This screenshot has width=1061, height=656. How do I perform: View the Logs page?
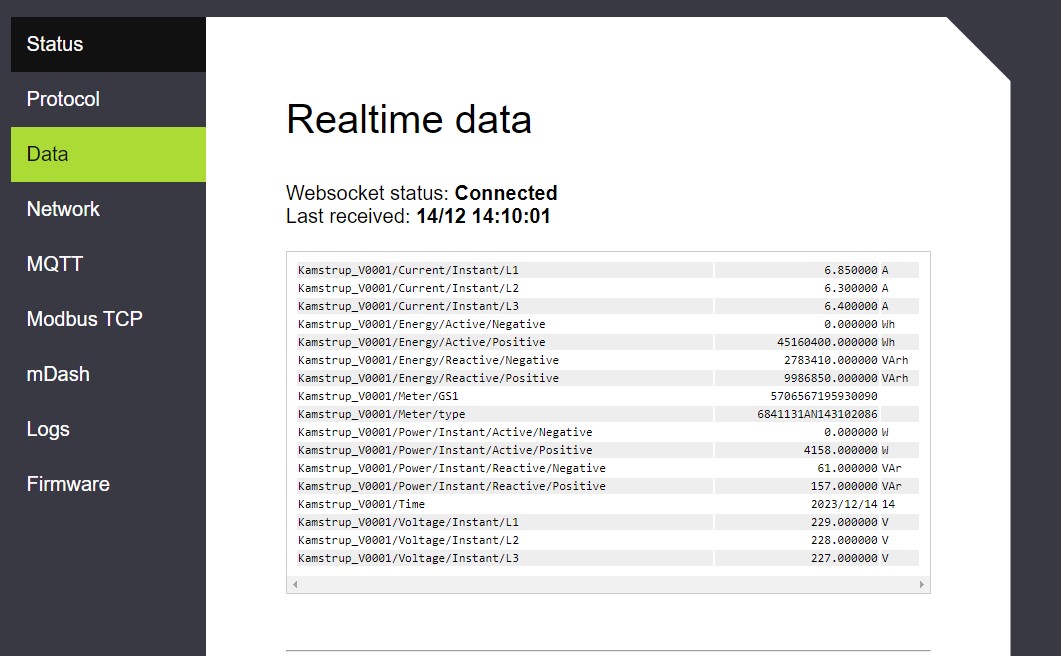[x=108, y=429]
